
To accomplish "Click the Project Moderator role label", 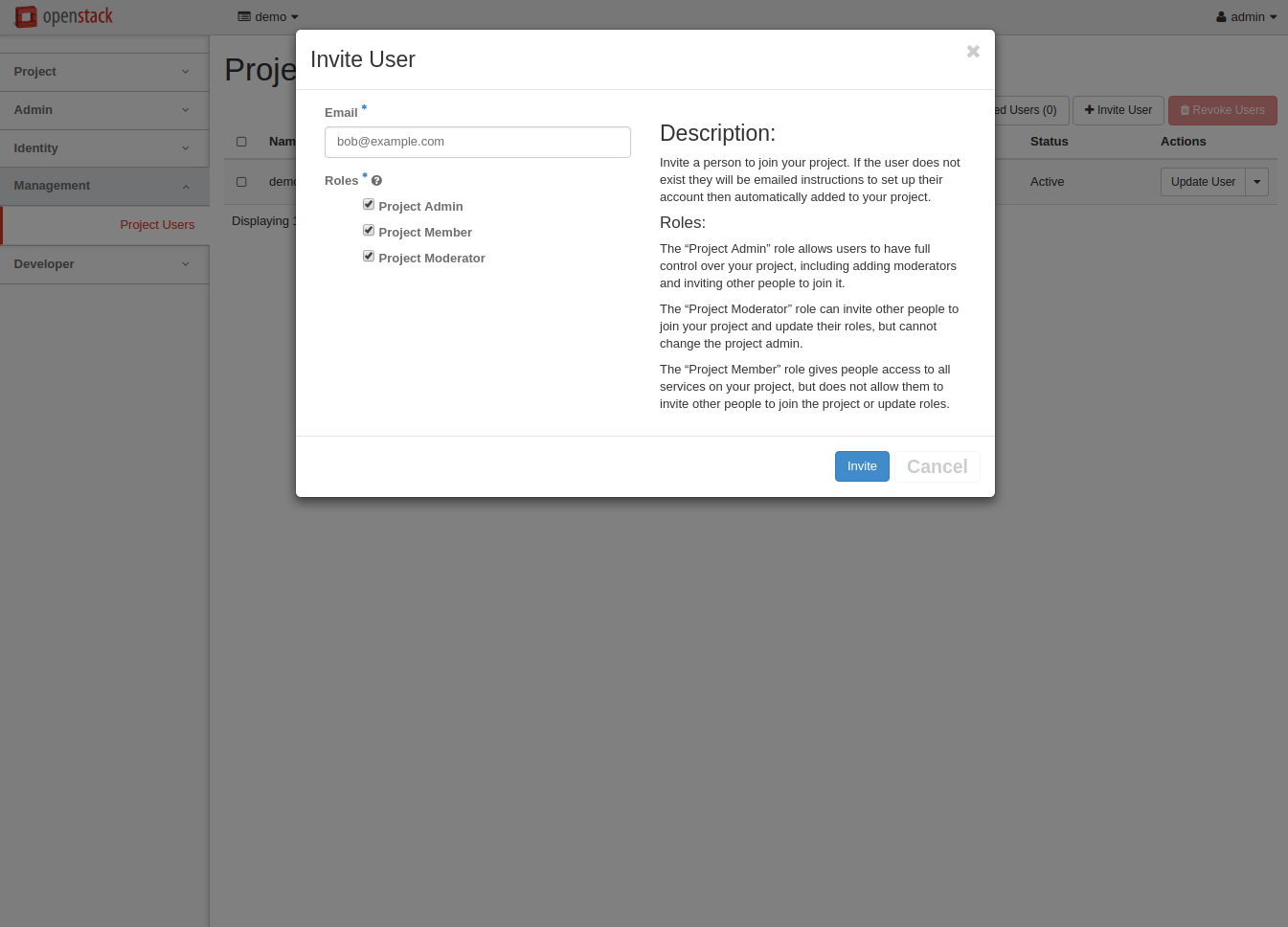I will pyautogui.click(x=432, y=259).
